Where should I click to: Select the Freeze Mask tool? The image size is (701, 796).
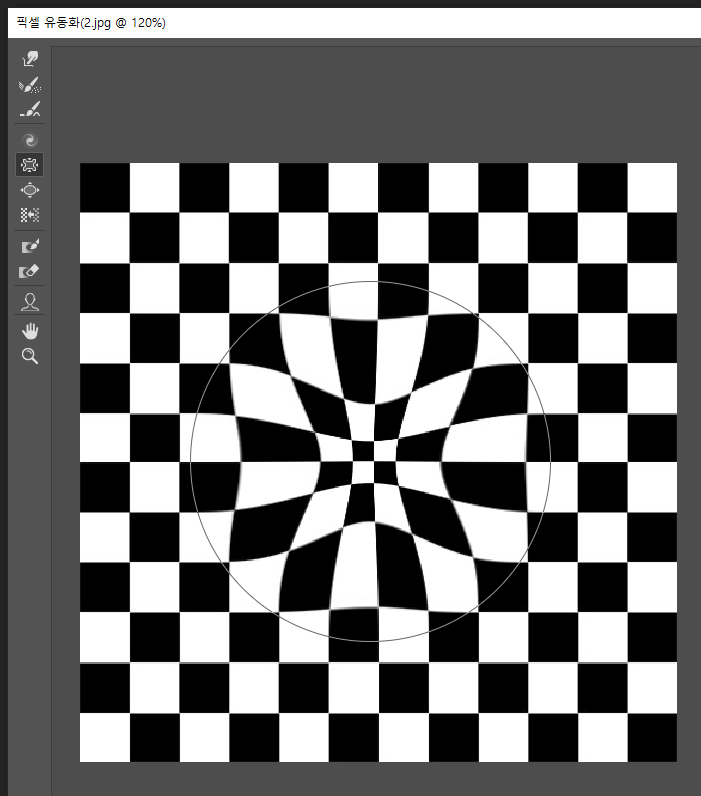pos(30,246)
